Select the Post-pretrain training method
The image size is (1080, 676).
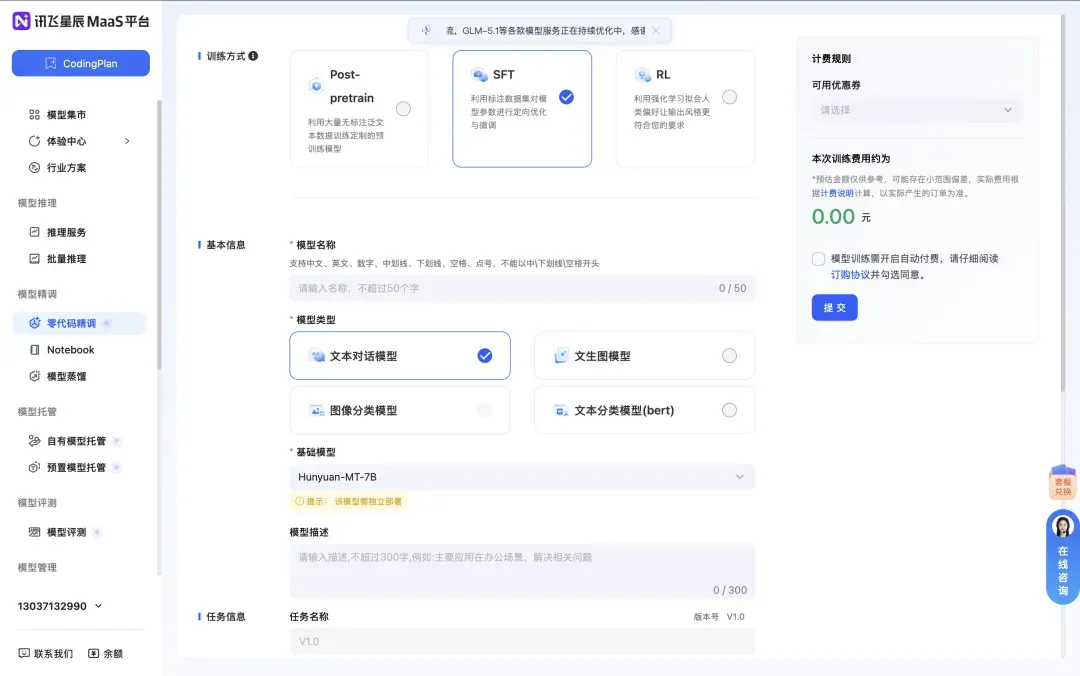click(x=403, y=109)
